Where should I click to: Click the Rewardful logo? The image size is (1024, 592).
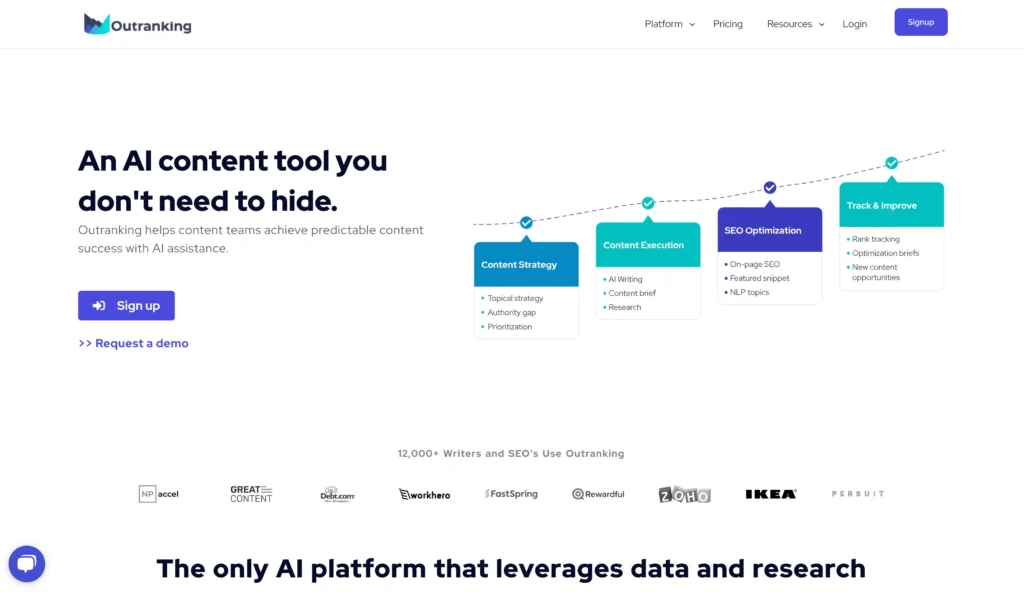[598, 494]
